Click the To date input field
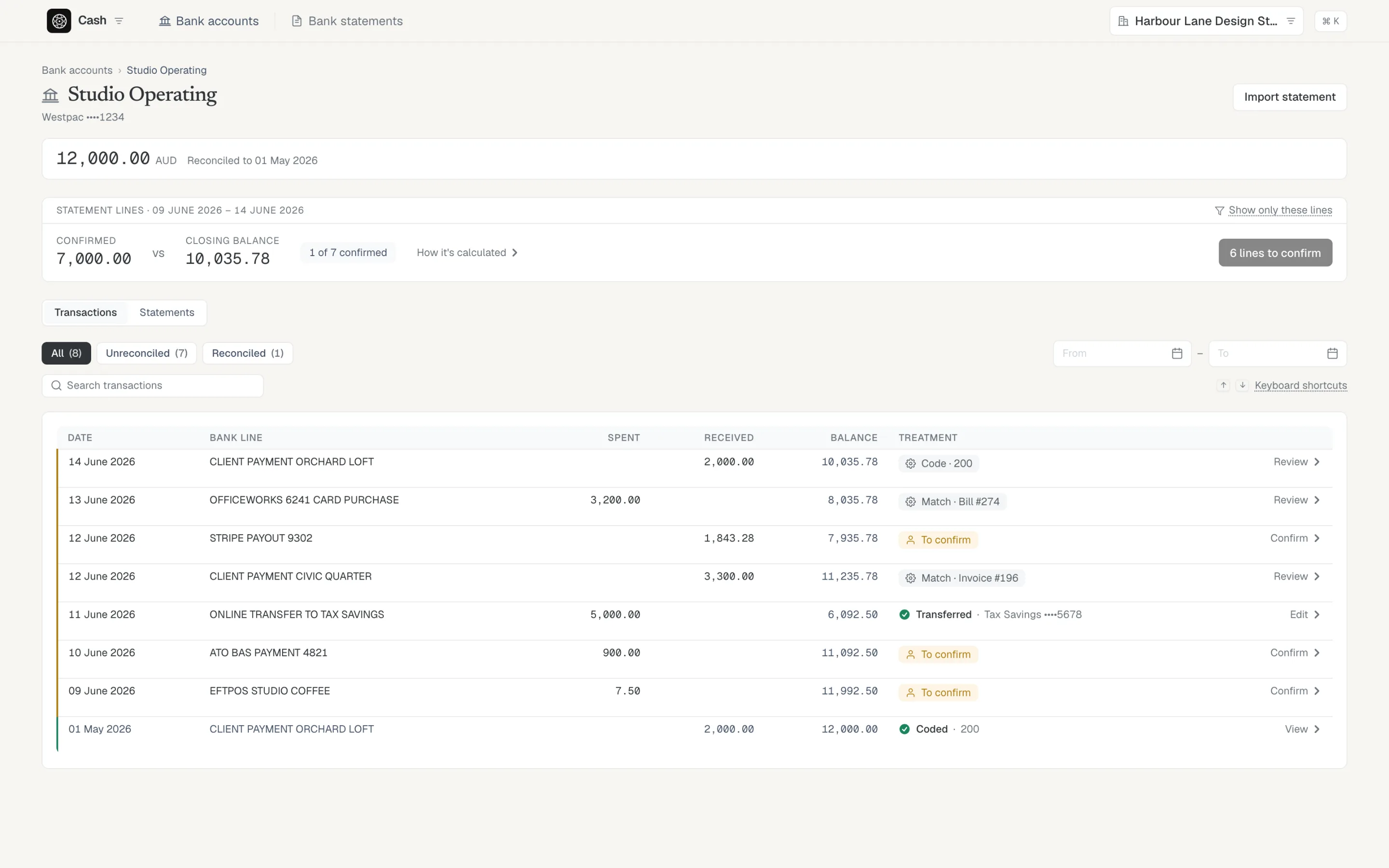The image size is (1389, 868). pyautogui.click(x=1277, y=353)
